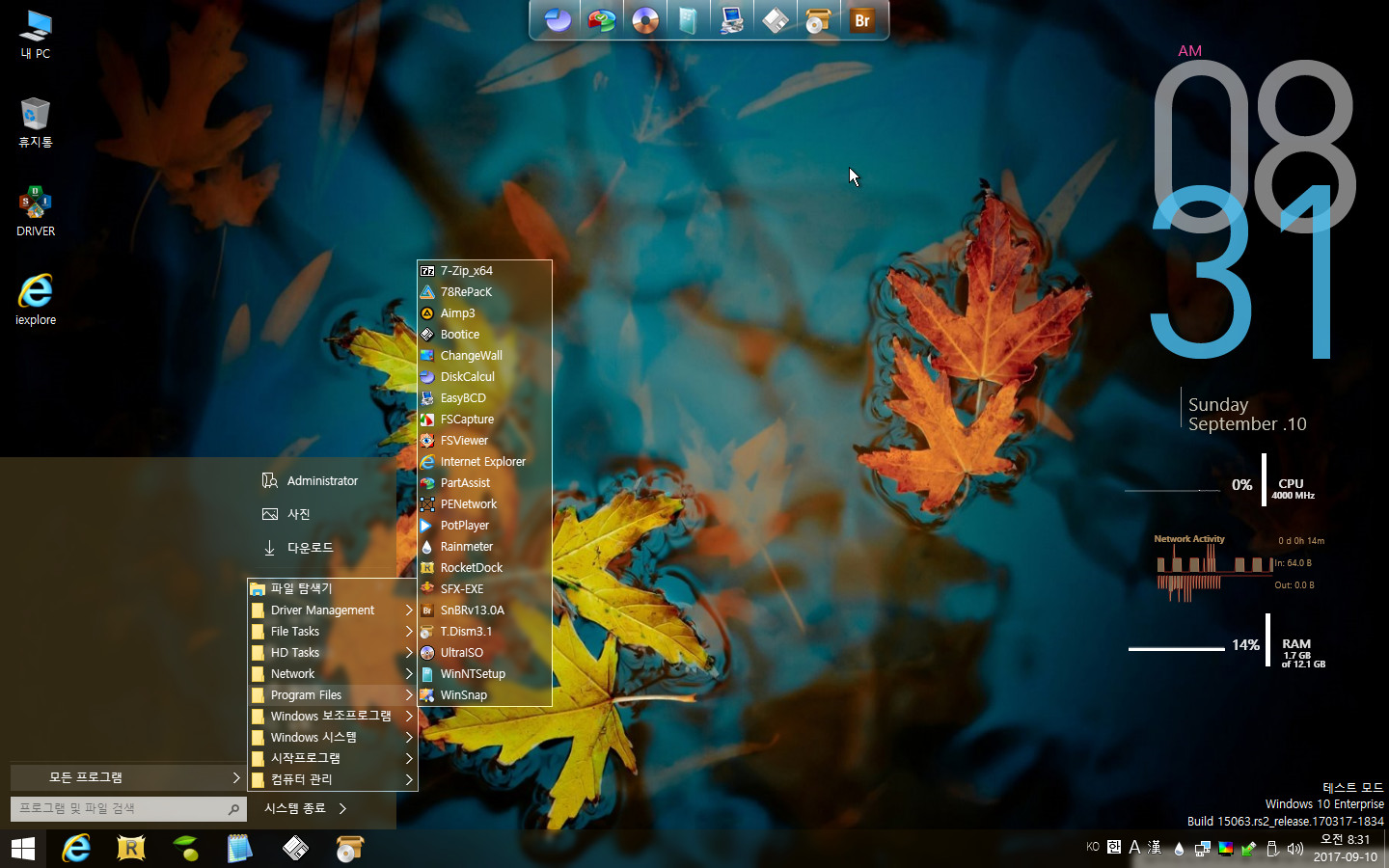The width and height of the screenshot is (1389, 868).
Task: Launch the Bootice floppy icon in the top dock
Action: 776,19
